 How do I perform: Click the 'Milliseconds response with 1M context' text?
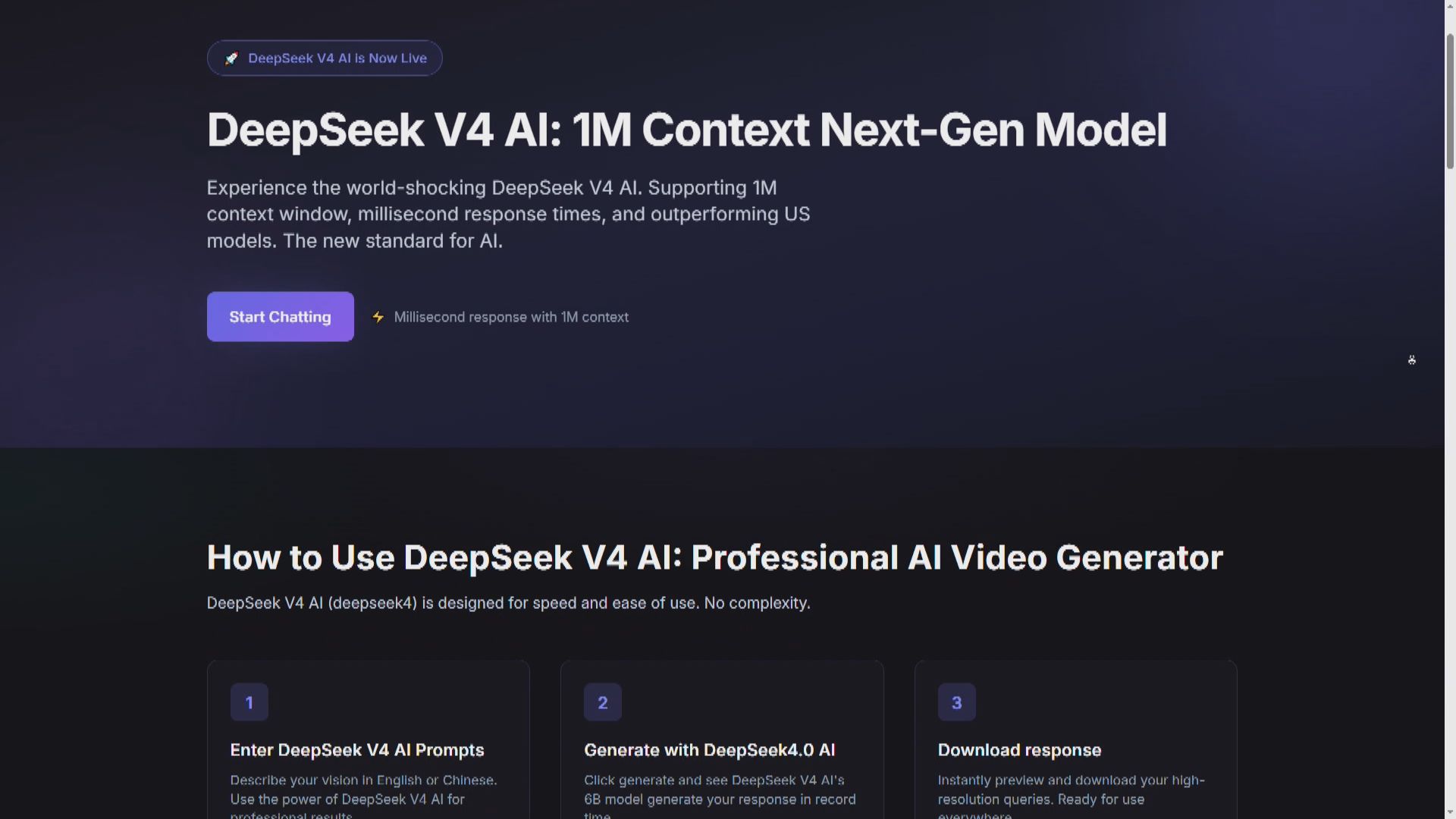511,317
